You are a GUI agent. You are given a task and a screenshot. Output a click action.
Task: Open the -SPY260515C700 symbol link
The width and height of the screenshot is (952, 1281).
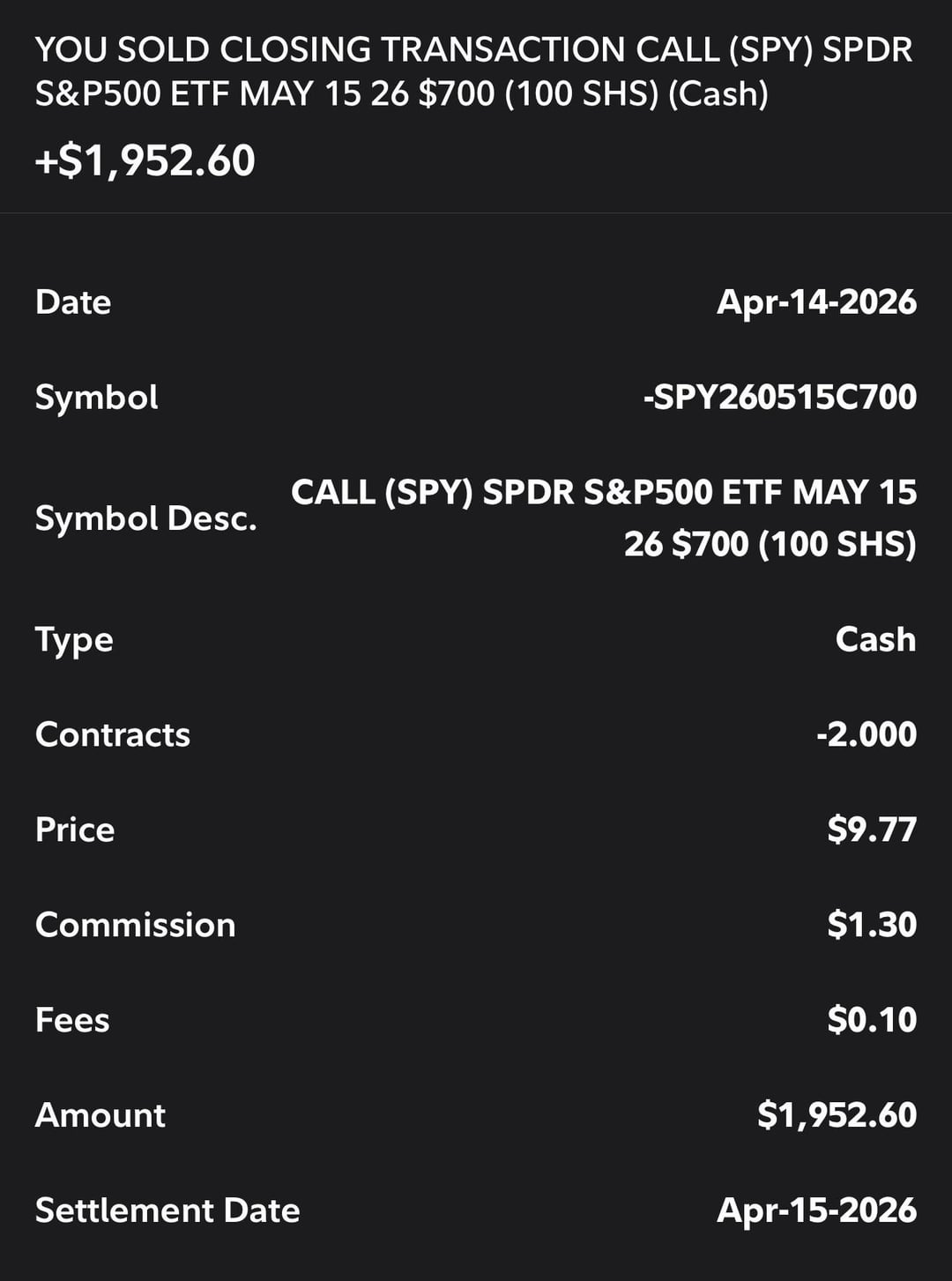pos(780,398)
